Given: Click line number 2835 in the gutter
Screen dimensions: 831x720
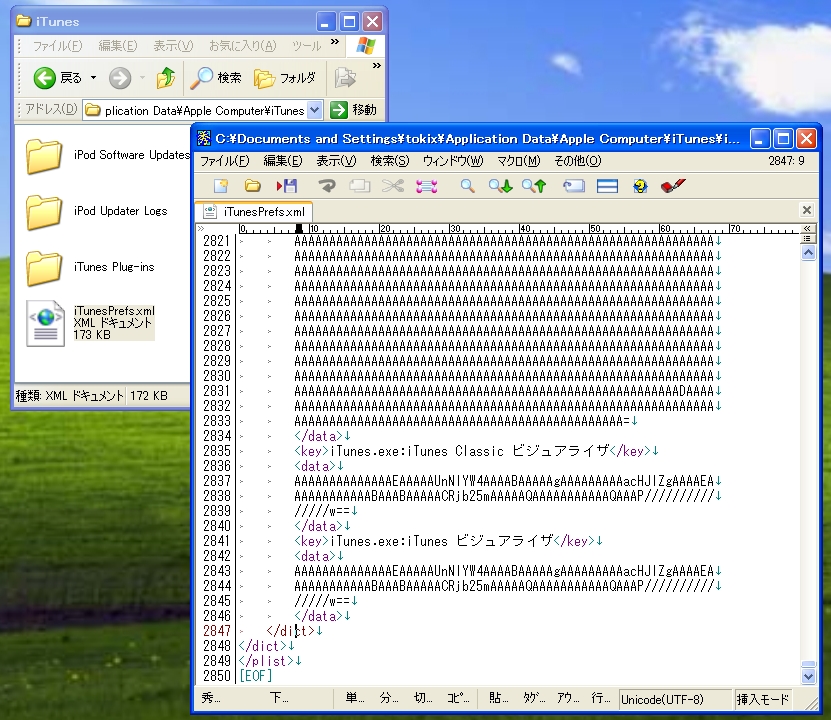Looking at the screenshot, I should 217,451.
